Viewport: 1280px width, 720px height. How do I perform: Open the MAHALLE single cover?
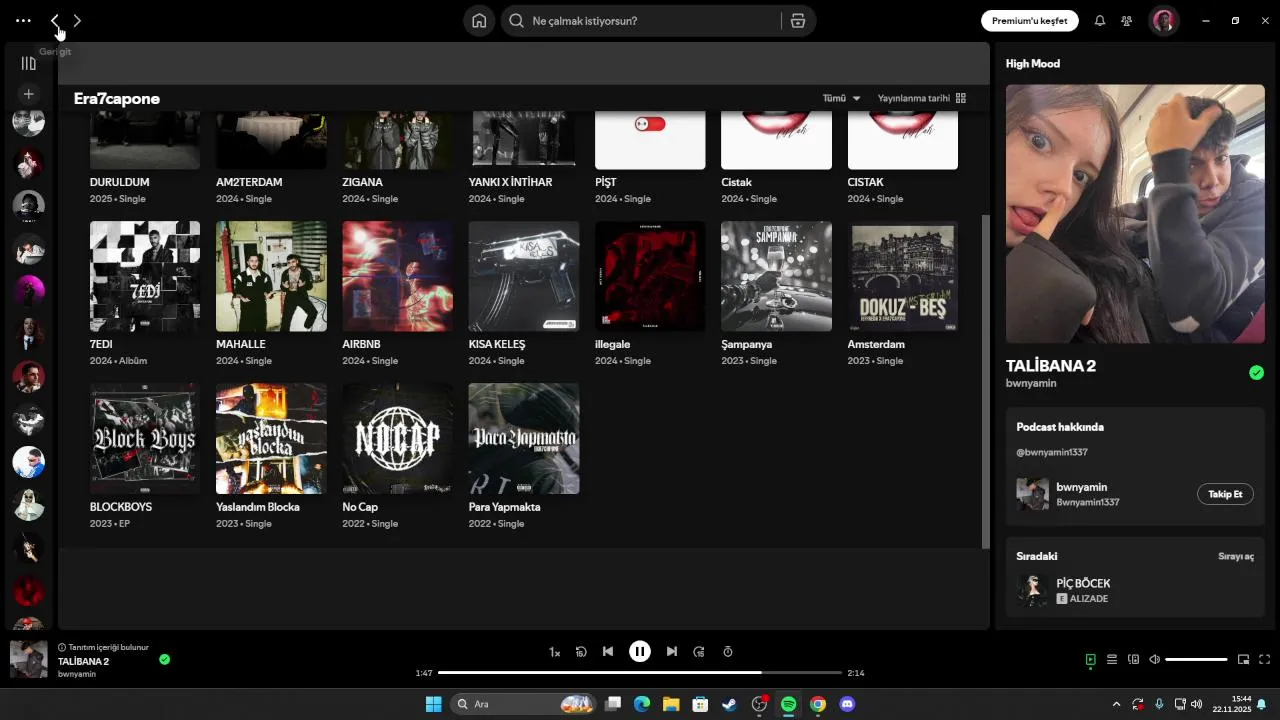271,276
